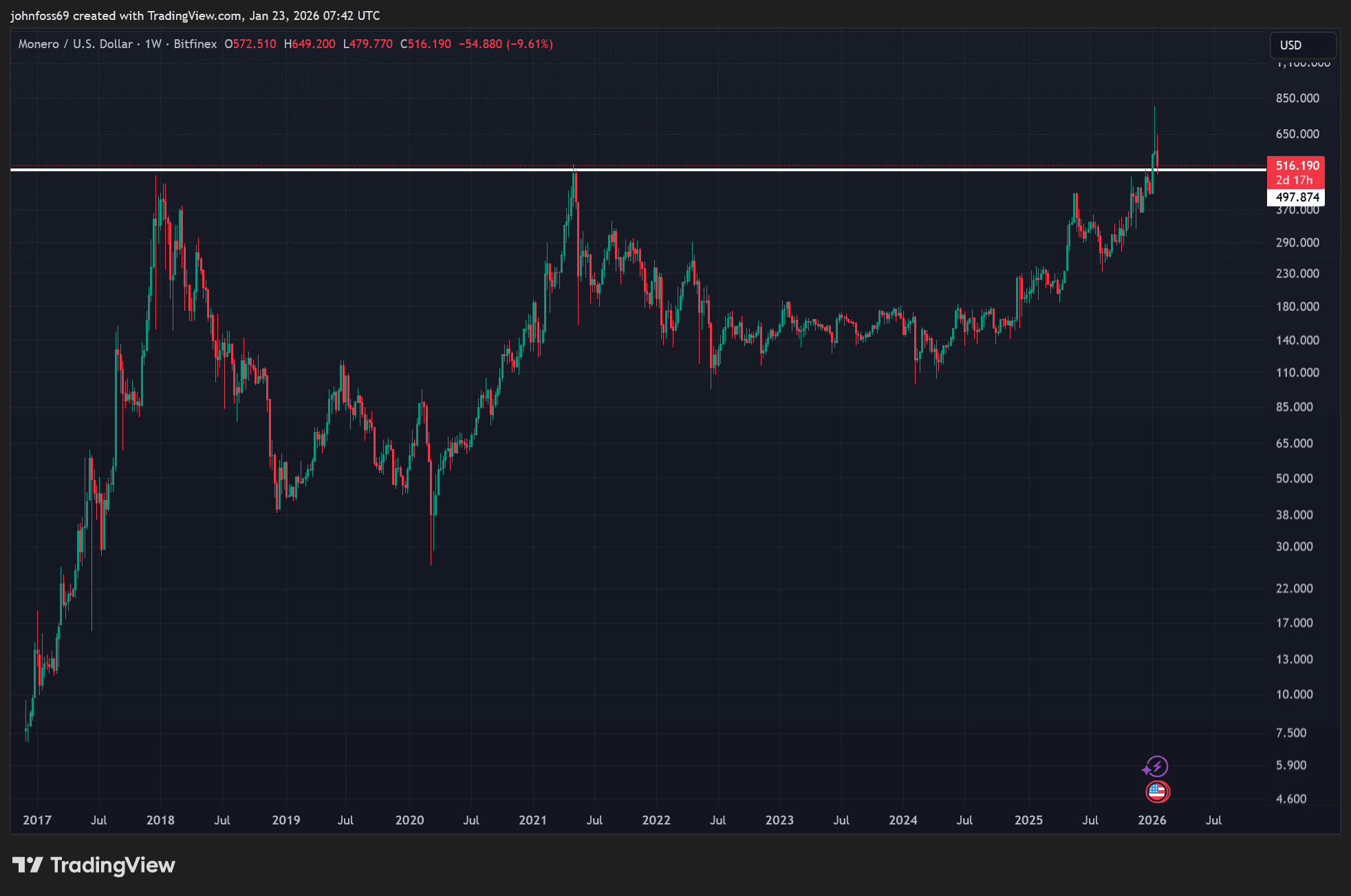Click the purple lightning event icon

[1156, 767]
